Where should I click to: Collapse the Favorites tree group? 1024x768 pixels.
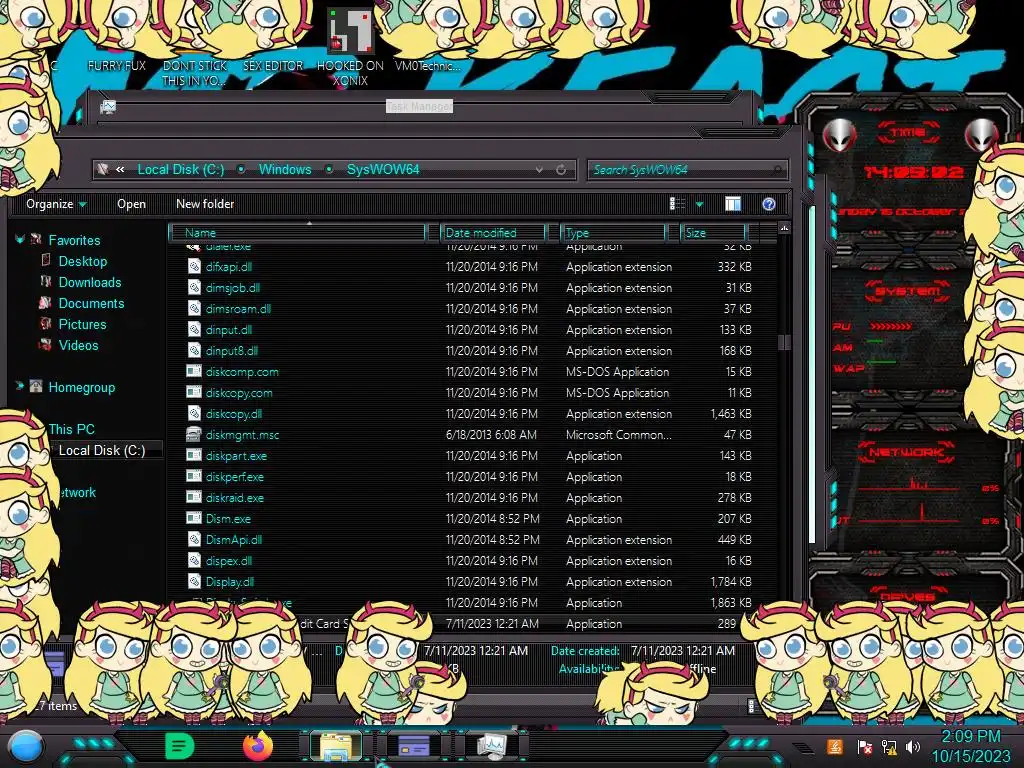(x=20, y=240)
